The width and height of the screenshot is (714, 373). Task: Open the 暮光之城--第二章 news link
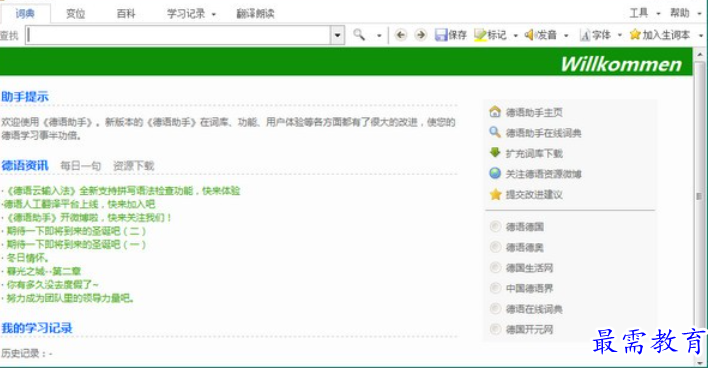point(44,271)
